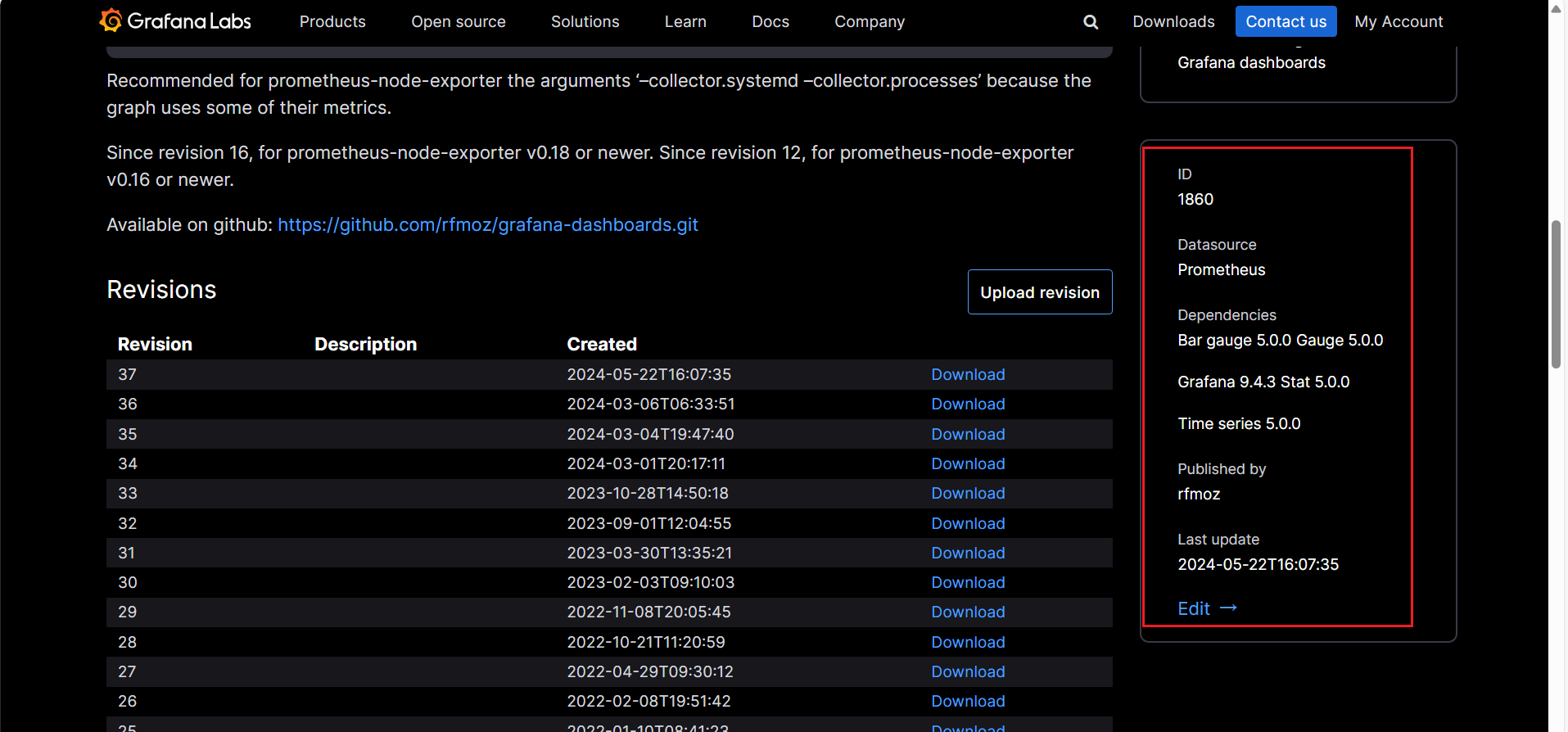Select Time series 5.0.0 dependency
Screen dimensions: 1568x732
coord(1239,423)
